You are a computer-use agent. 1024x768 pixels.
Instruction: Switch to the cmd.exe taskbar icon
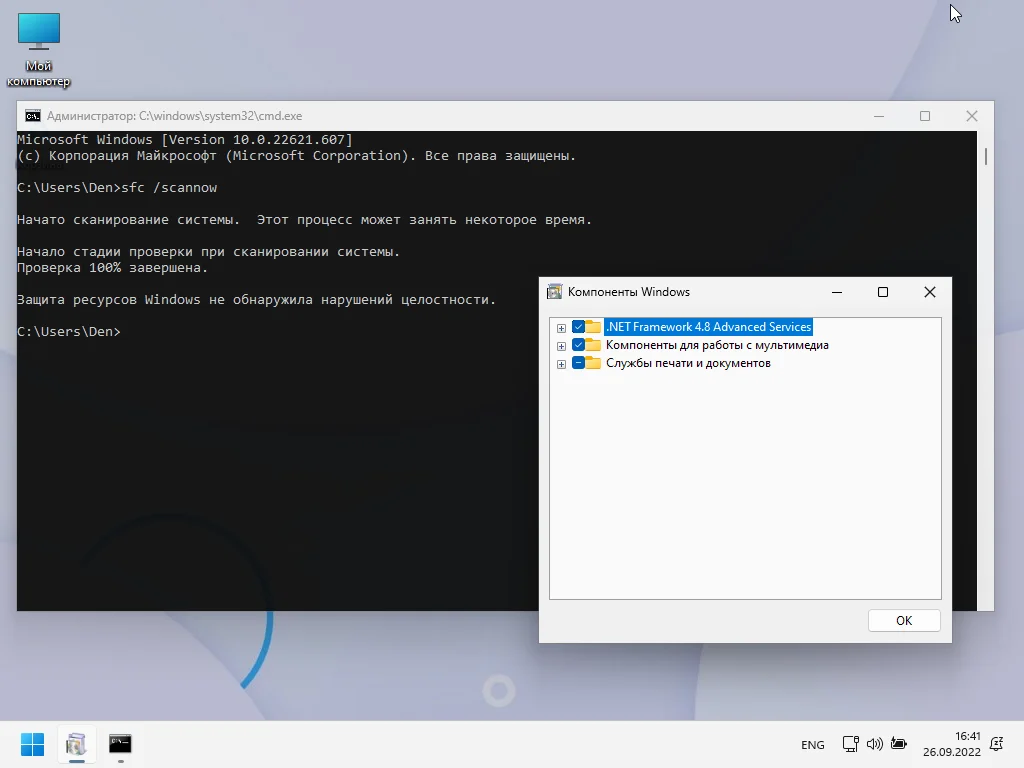click(x=120, y=744)
